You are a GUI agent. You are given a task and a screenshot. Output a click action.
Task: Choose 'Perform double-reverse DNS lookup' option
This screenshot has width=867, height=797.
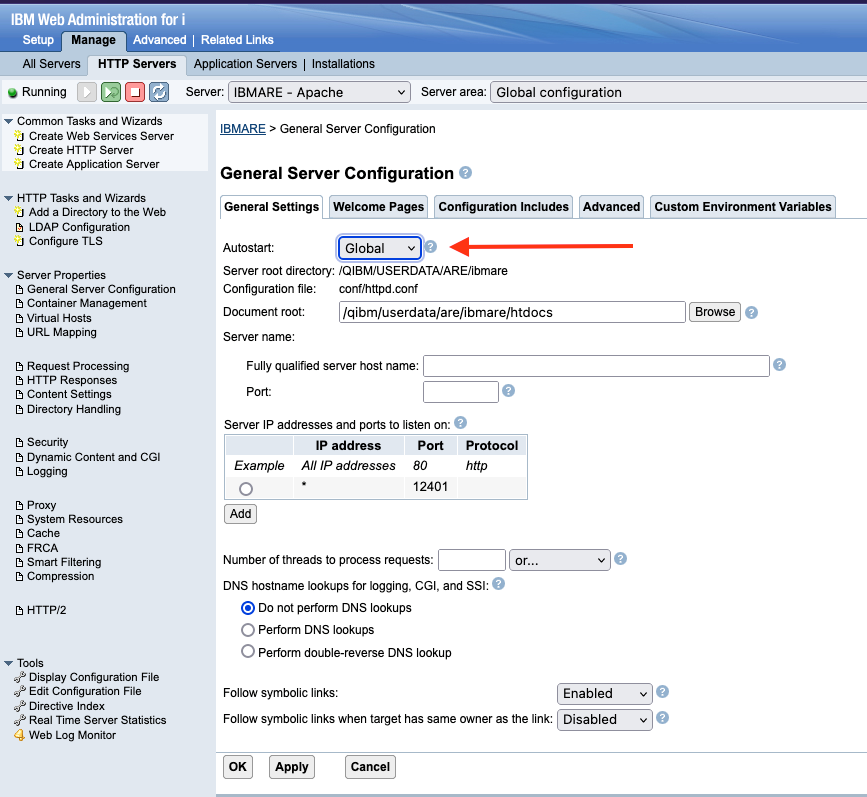click(248, 653)
